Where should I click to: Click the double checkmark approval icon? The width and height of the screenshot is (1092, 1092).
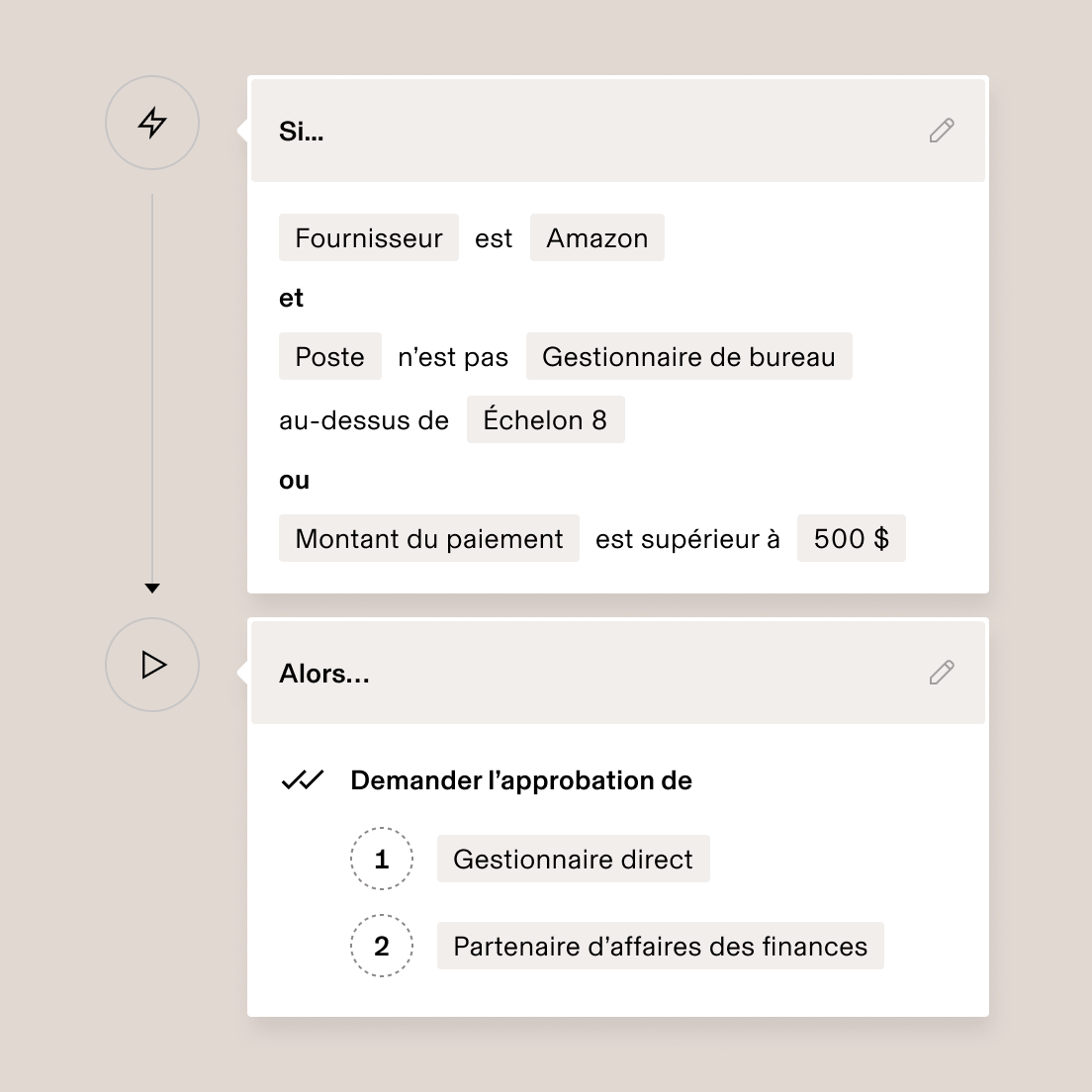302,779
